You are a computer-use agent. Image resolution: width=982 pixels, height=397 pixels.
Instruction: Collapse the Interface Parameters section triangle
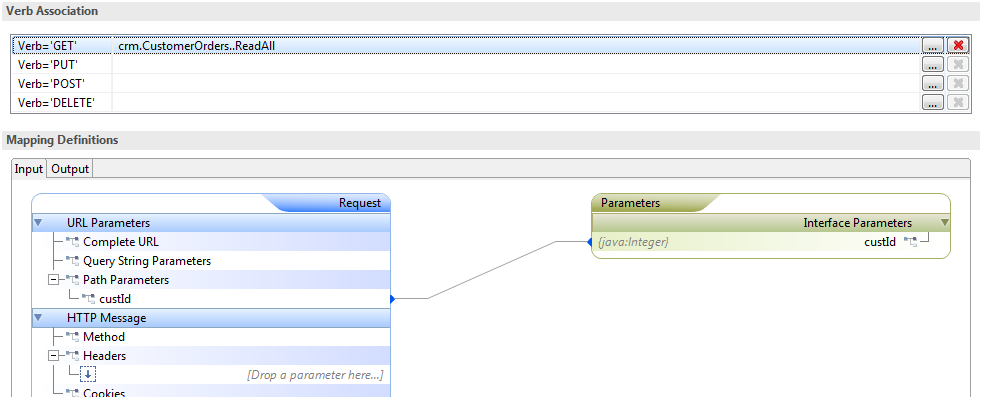pyautogui.click(x=944, y=223)
